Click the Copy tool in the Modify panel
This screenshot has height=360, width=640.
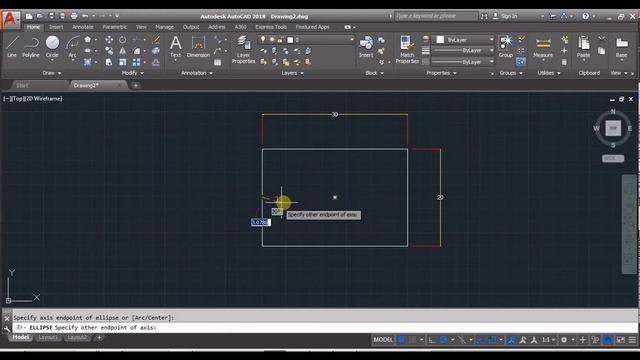[109, 51]
